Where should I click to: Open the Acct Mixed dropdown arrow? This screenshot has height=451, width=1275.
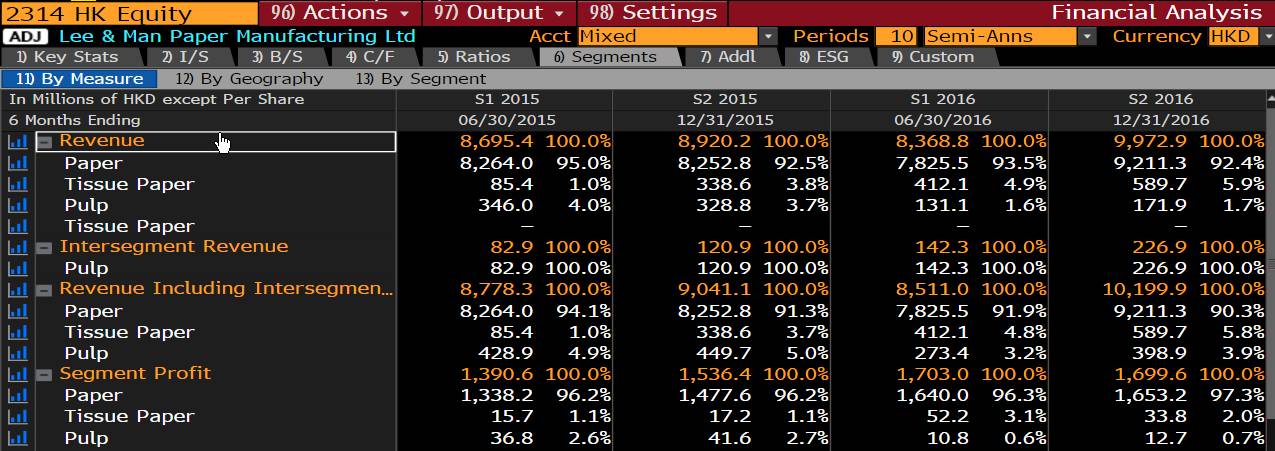click(x=768, y=36)
